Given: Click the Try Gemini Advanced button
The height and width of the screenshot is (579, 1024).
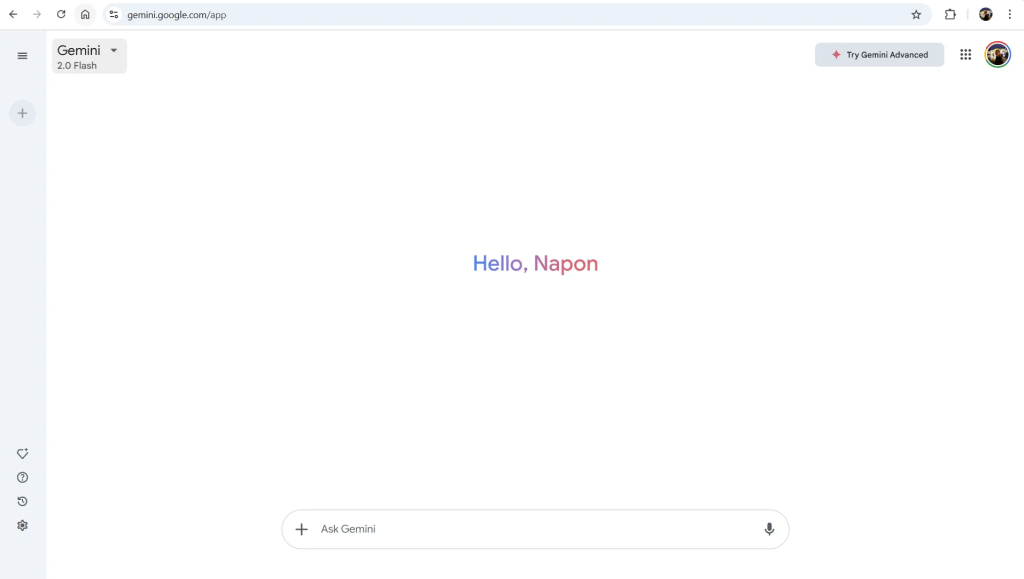Looking at the screenshot, I should click(x=879, y=55).
